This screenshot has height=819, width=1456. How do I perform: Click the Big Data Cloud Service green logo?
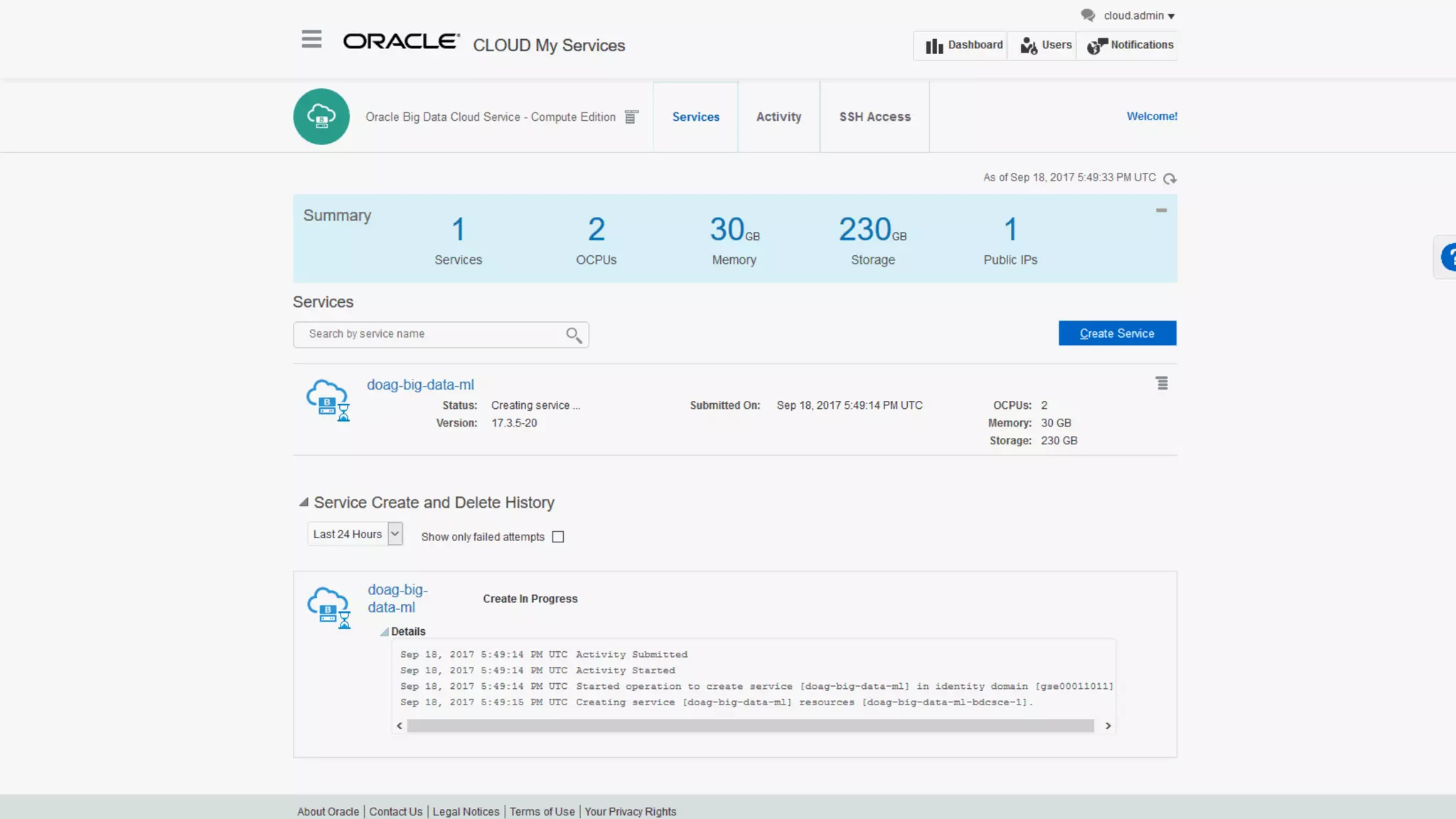[321, 117]
